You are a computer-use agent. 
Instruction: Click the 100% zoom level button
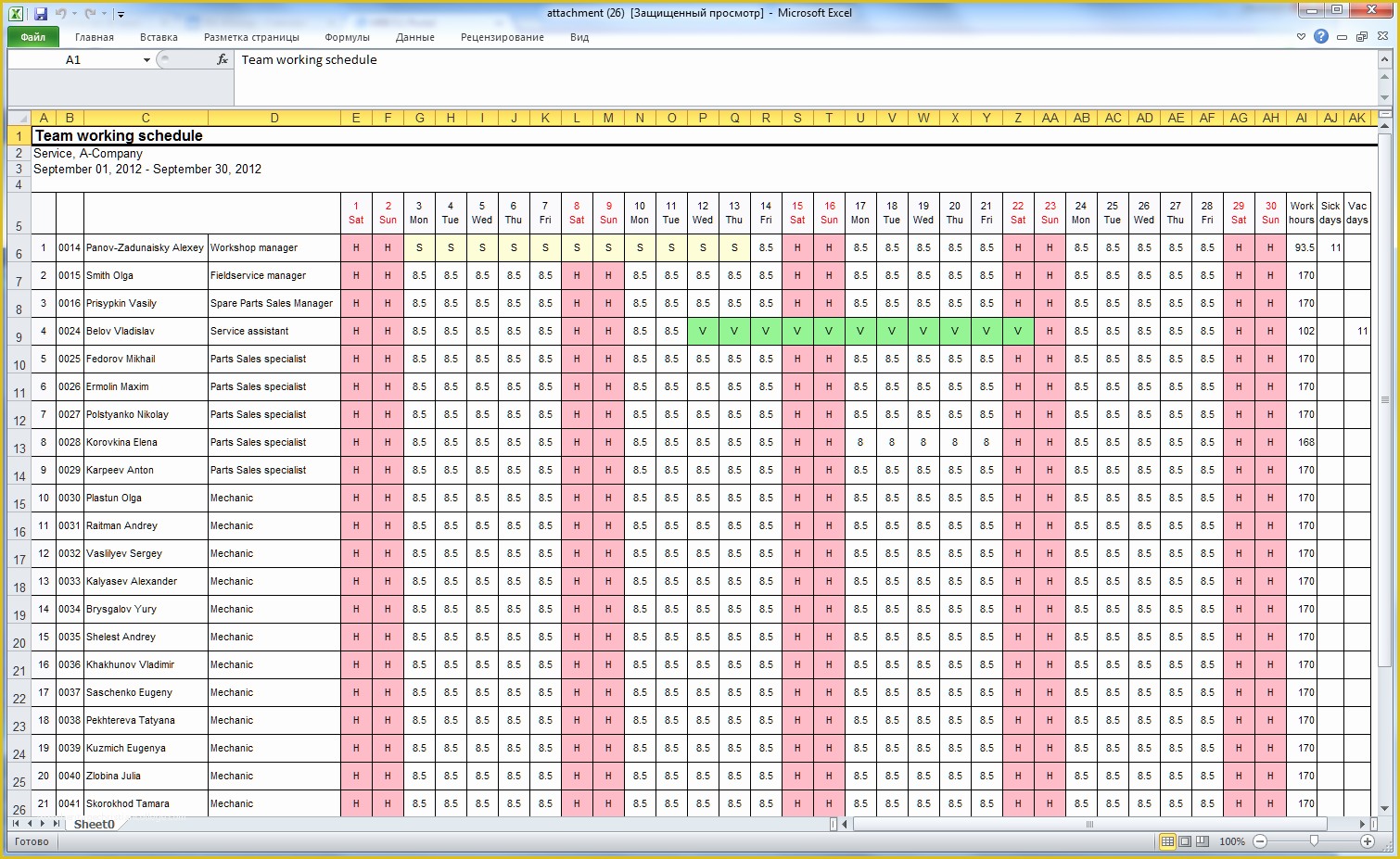(x=1232, y=841)
